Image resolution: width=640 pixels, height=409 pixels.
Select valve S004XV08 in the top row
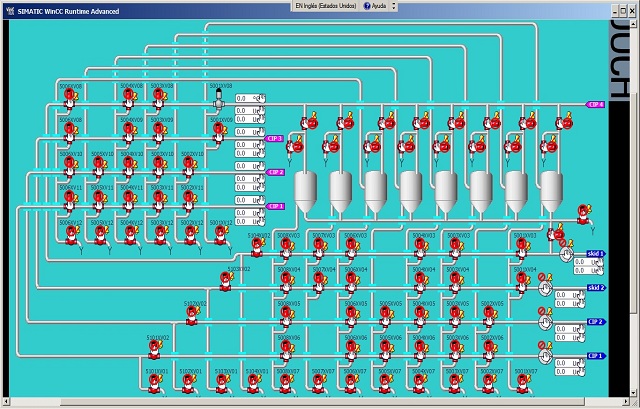click(x=128, y=96)
